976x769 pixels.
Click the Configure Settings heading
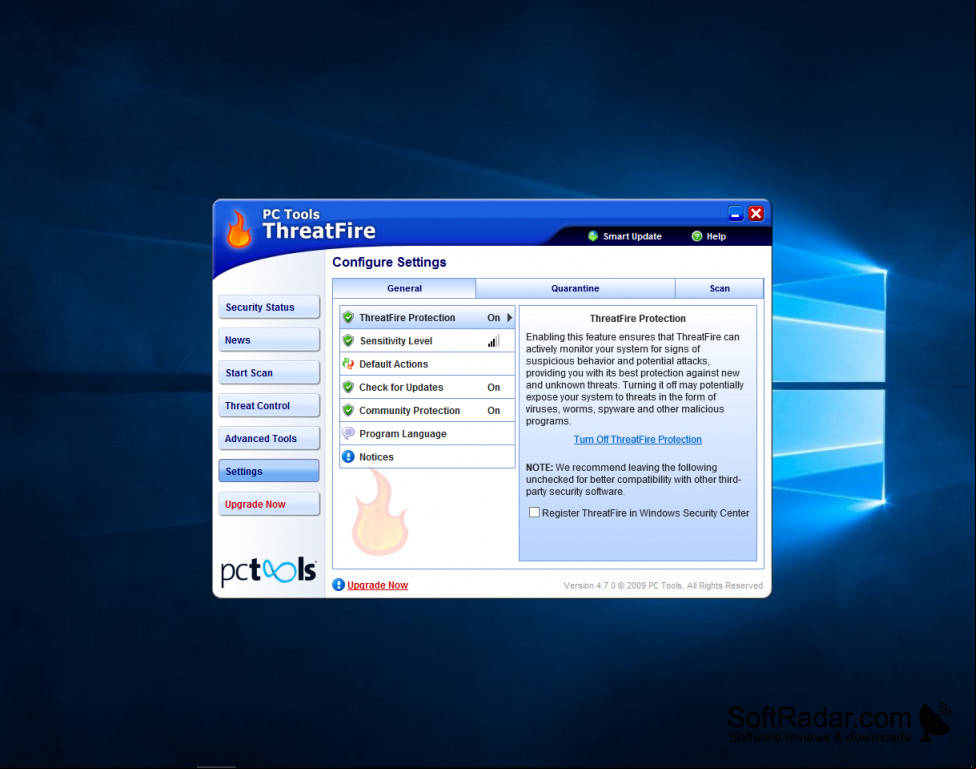389,262
